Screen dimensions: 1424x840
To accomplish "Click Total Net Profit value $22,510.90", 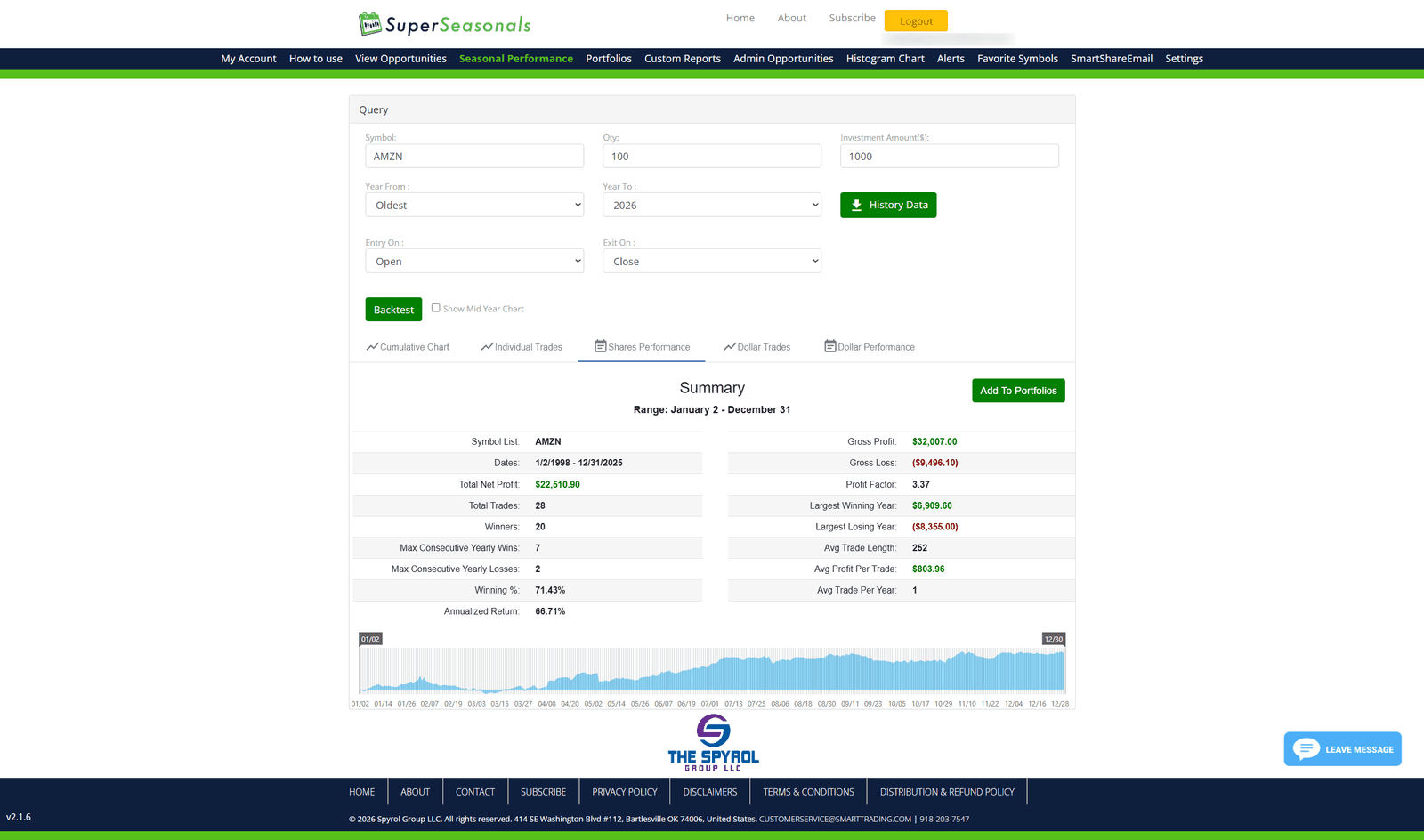I will click(x=557, y=484).
